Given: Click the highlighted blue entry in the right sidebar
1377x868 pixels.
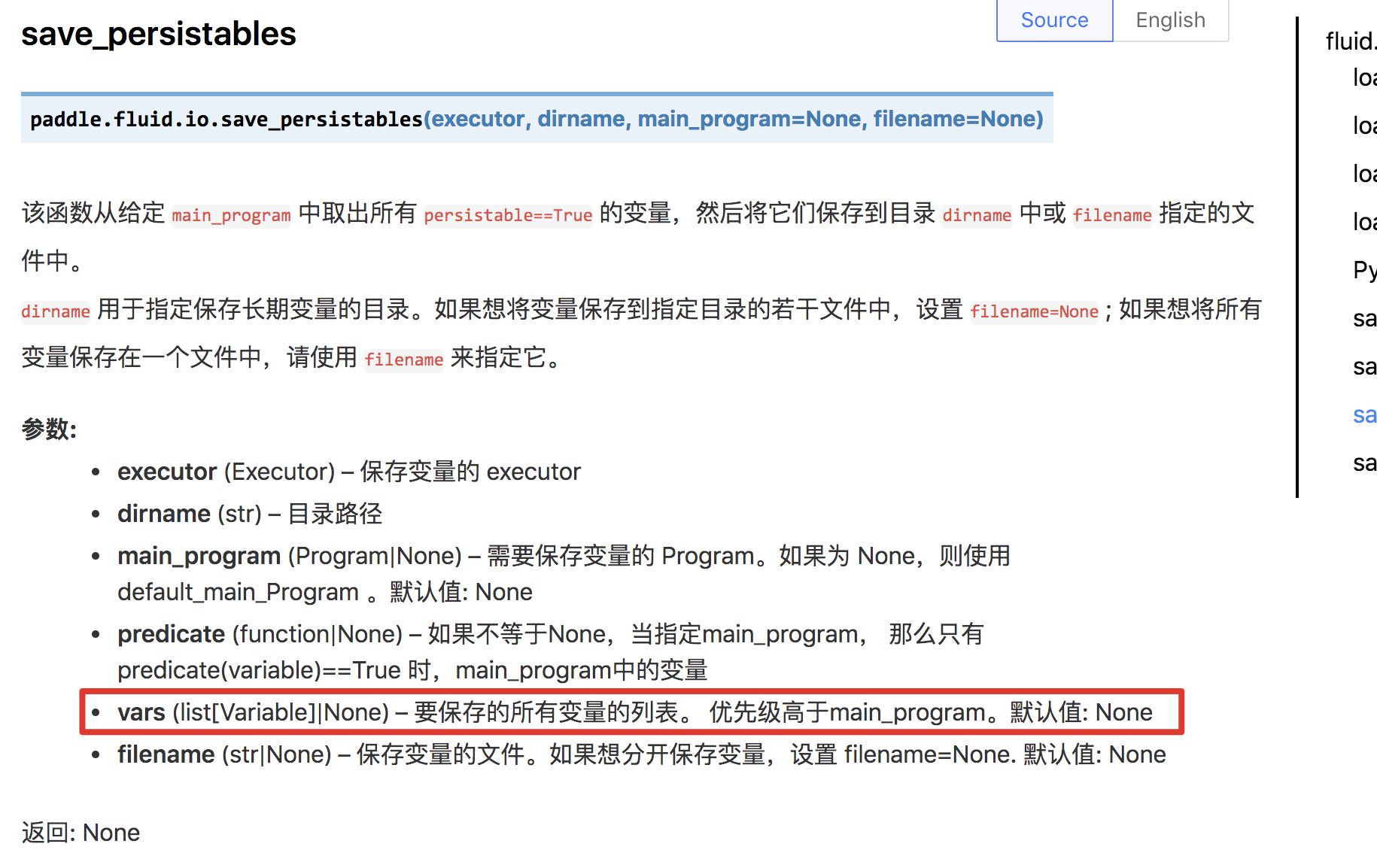Looking at the screenshot, I should pos(1364,414).
